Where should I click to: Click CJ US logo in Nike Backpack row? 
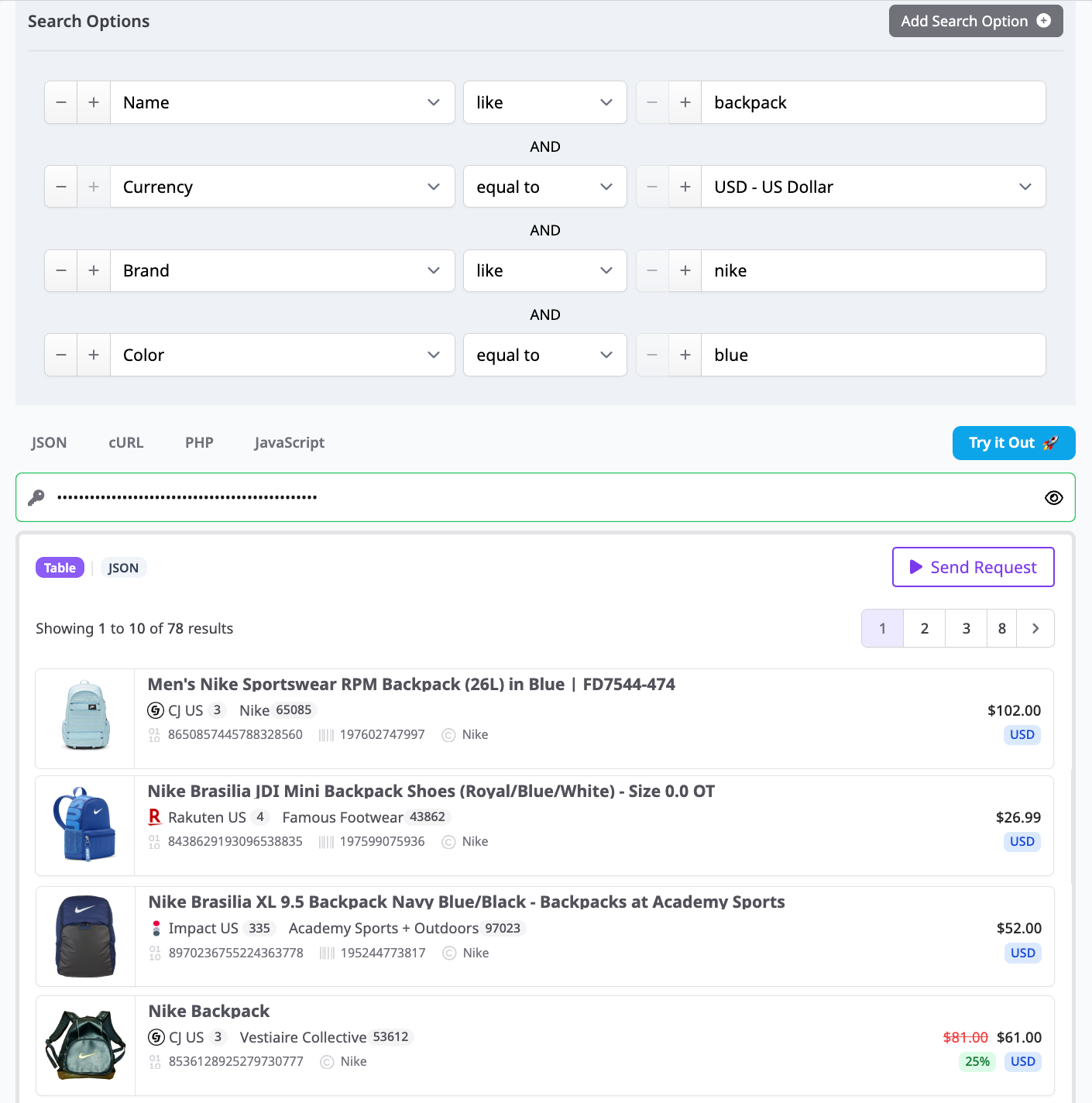(x=156, y=1037)
